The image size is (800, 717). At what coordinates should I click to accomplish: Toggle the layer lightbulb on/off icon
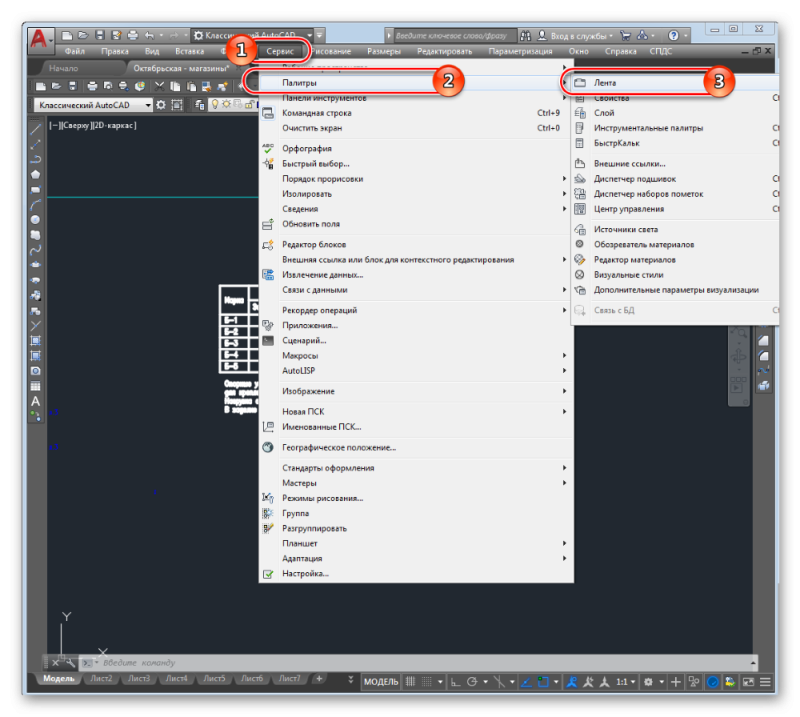(x=215, y=104)
